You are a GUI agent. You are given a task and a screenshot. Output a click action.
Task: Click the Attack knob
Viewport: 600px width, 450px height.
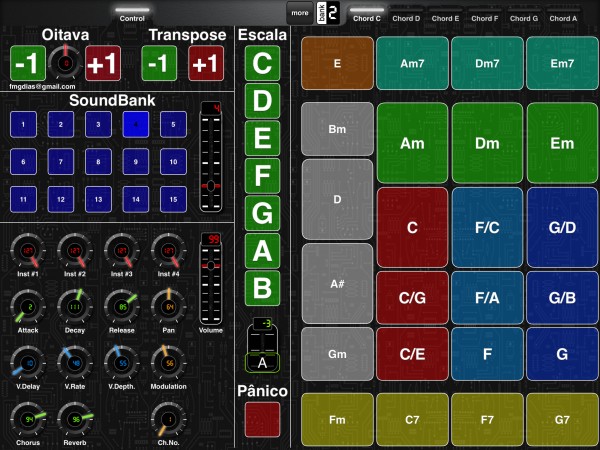click(28, 307)
